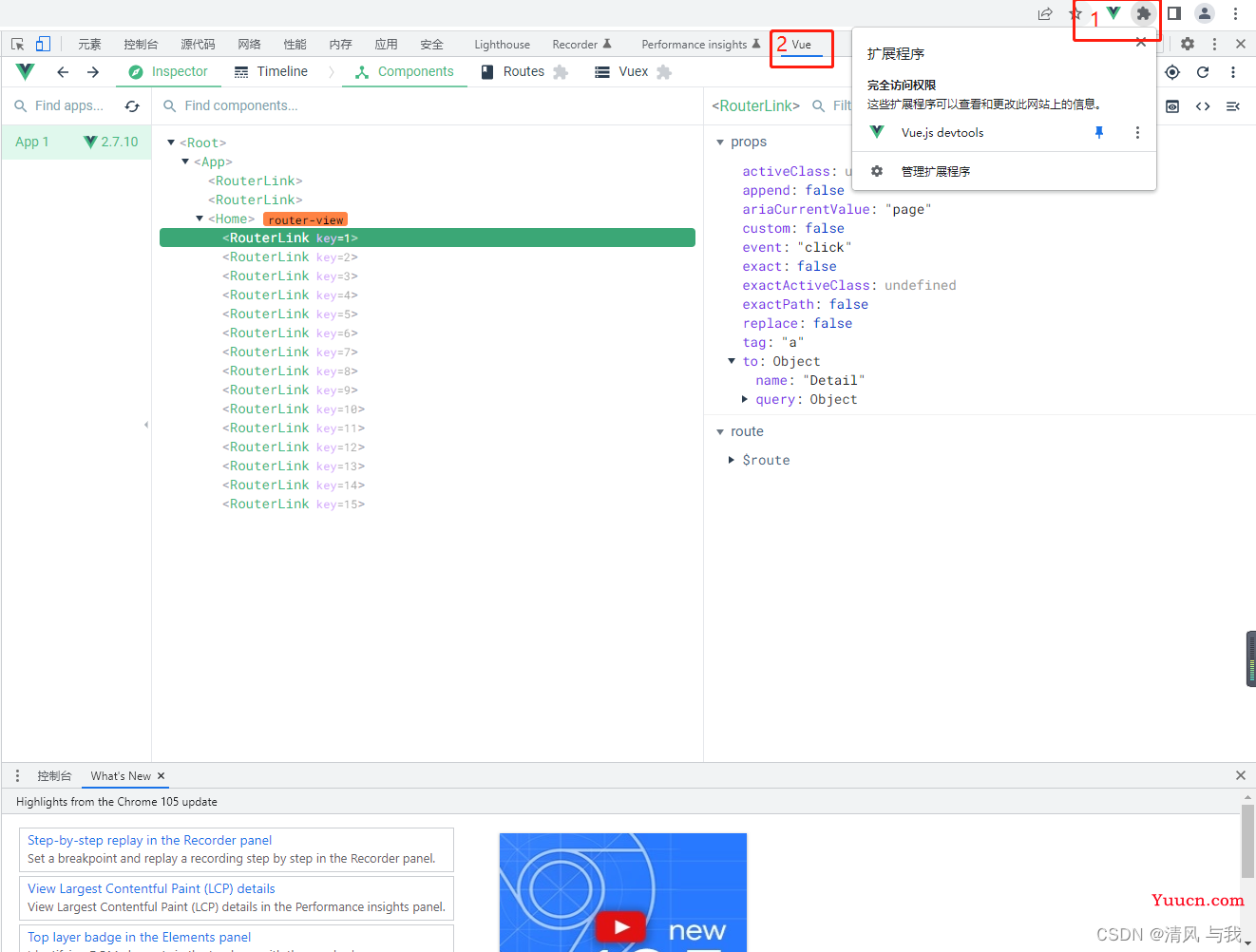Play the What's New video thumbnail
This screenshot has width=1256, height=952.
621,926
